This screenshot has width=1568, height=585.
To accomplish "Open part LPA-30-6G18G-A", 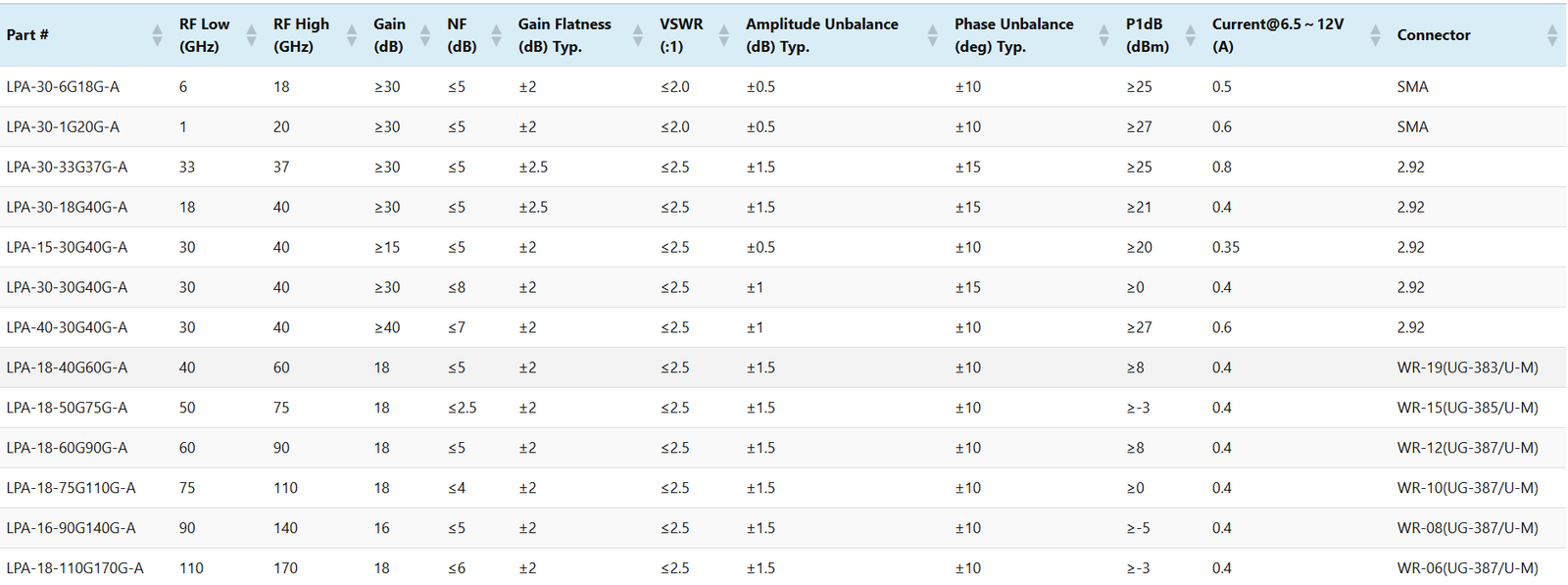I will (63, 86).
